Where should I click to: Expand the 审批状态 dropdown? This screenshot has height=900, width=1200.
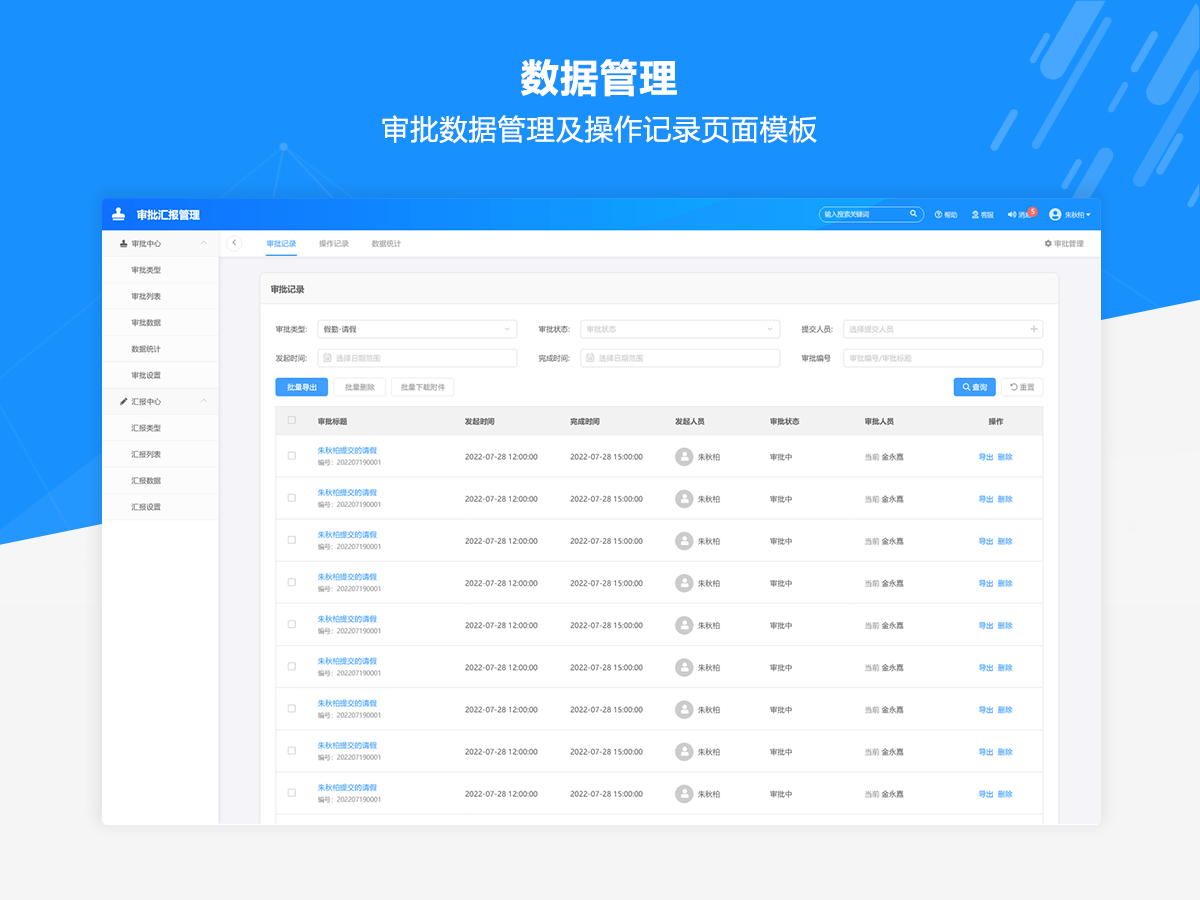click(679, 329)
